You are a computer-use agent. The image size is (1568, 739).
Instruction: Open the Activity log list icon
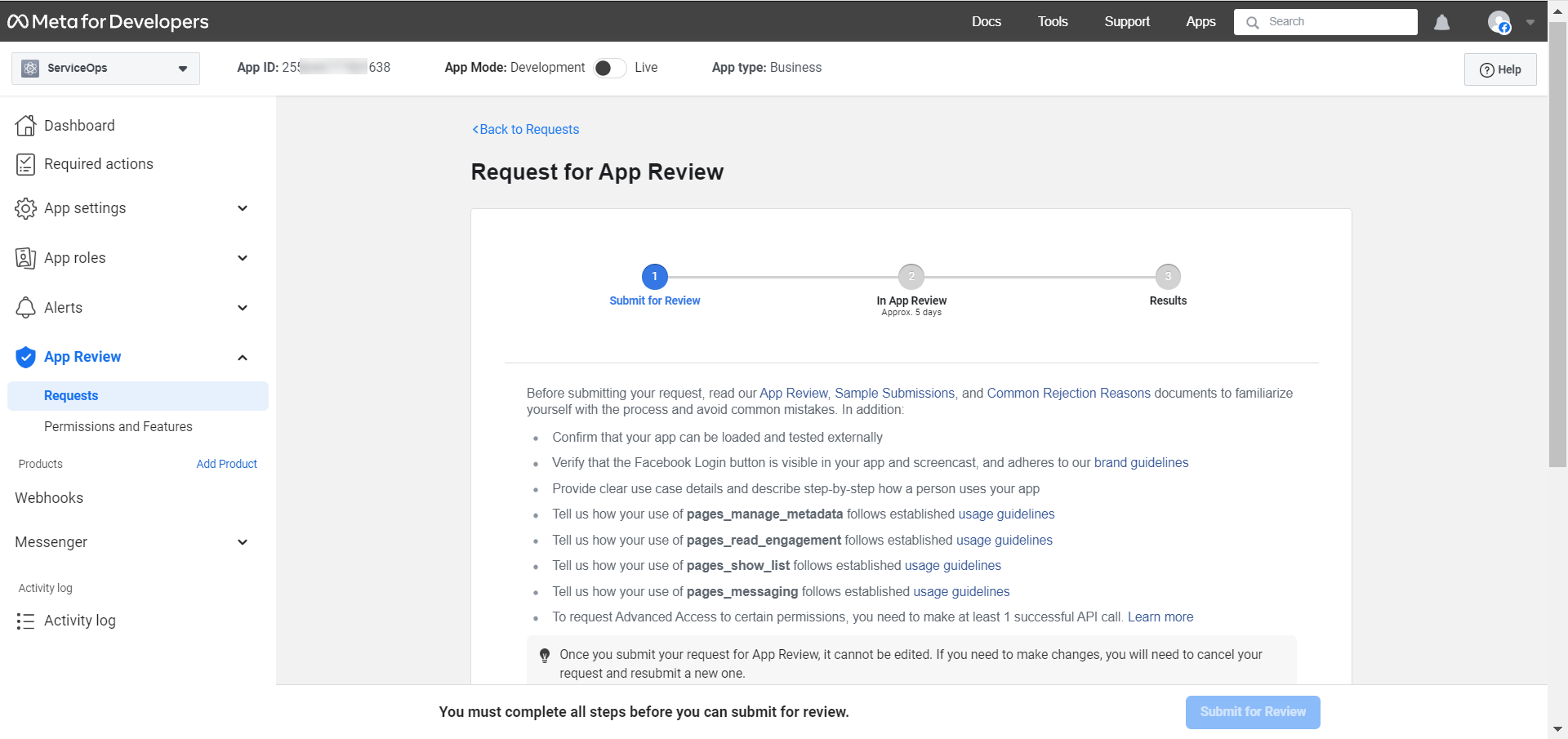25,620
